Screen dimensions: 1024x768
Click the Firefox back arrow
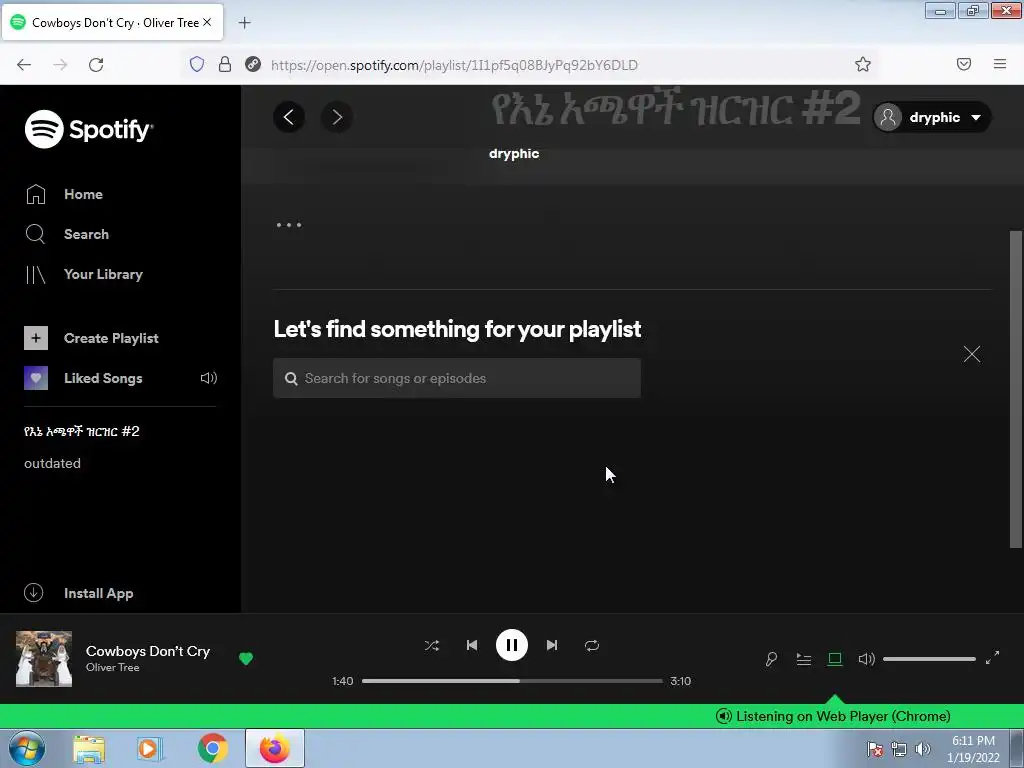(x=24, y=65)
